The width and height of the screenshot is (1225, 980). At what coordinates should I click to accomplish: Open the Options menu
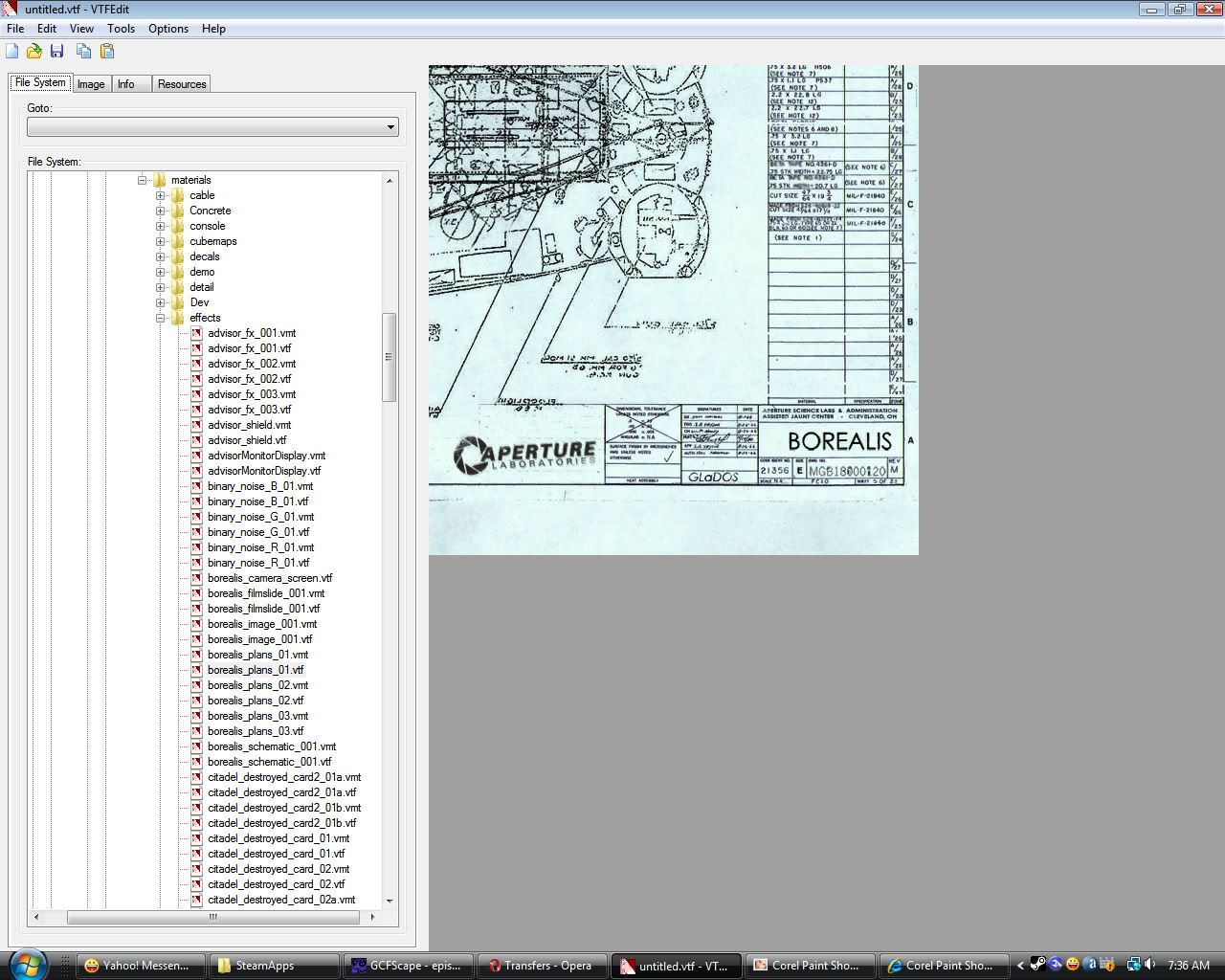coord(168,28)
